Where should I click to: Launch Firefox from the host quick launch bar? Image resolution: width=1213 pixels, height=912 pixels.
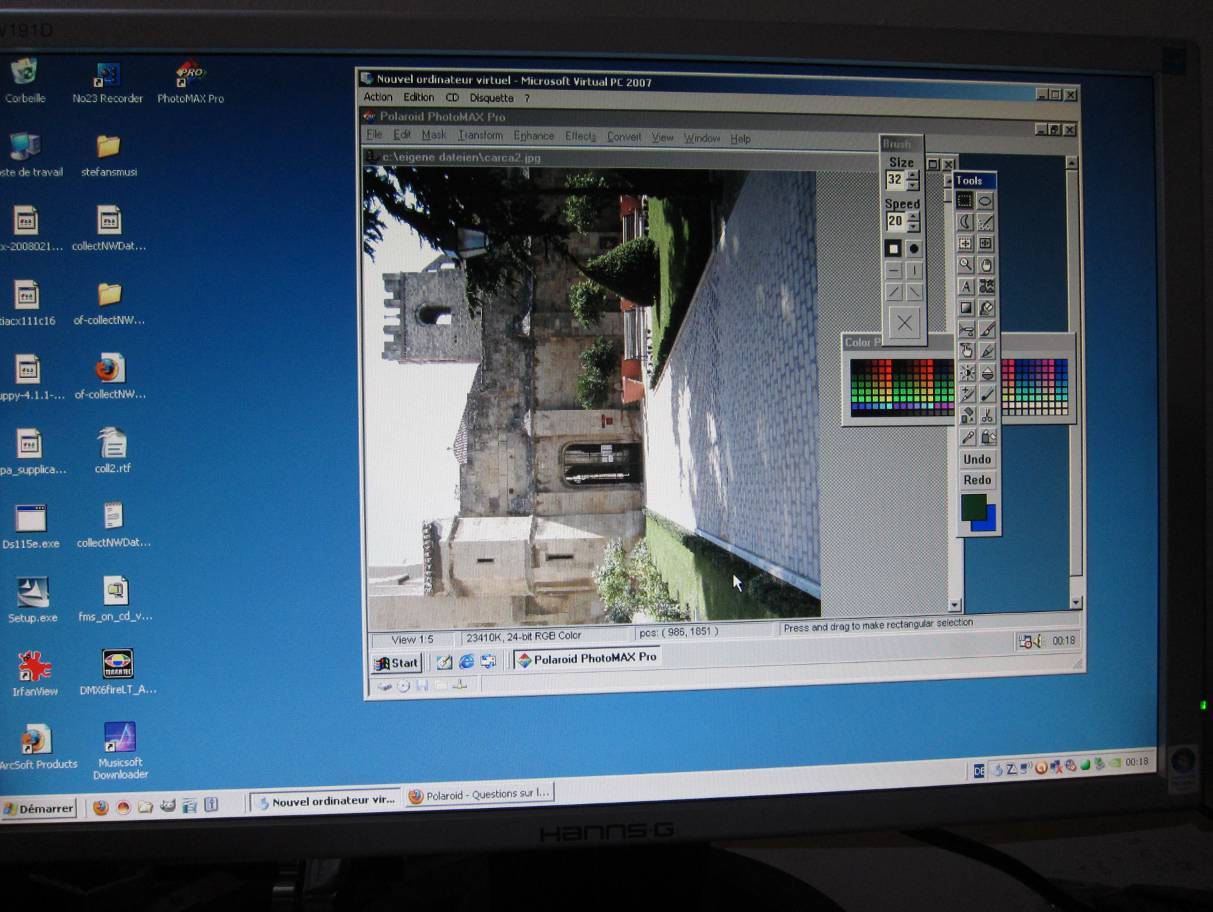(100, 807)
